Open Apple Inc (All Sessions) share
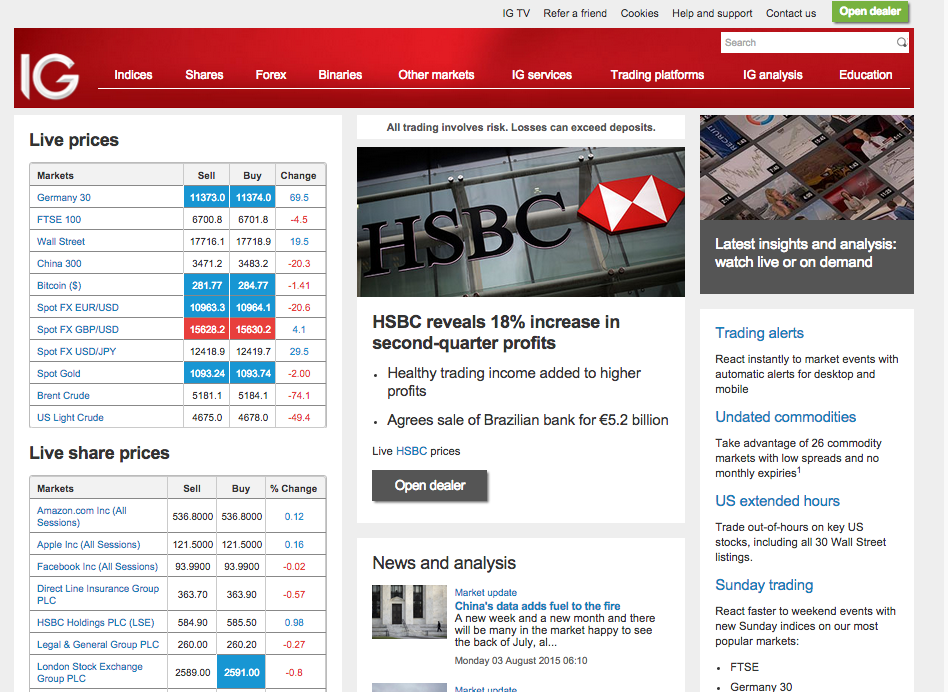The image size is (948, 692). 88,545
